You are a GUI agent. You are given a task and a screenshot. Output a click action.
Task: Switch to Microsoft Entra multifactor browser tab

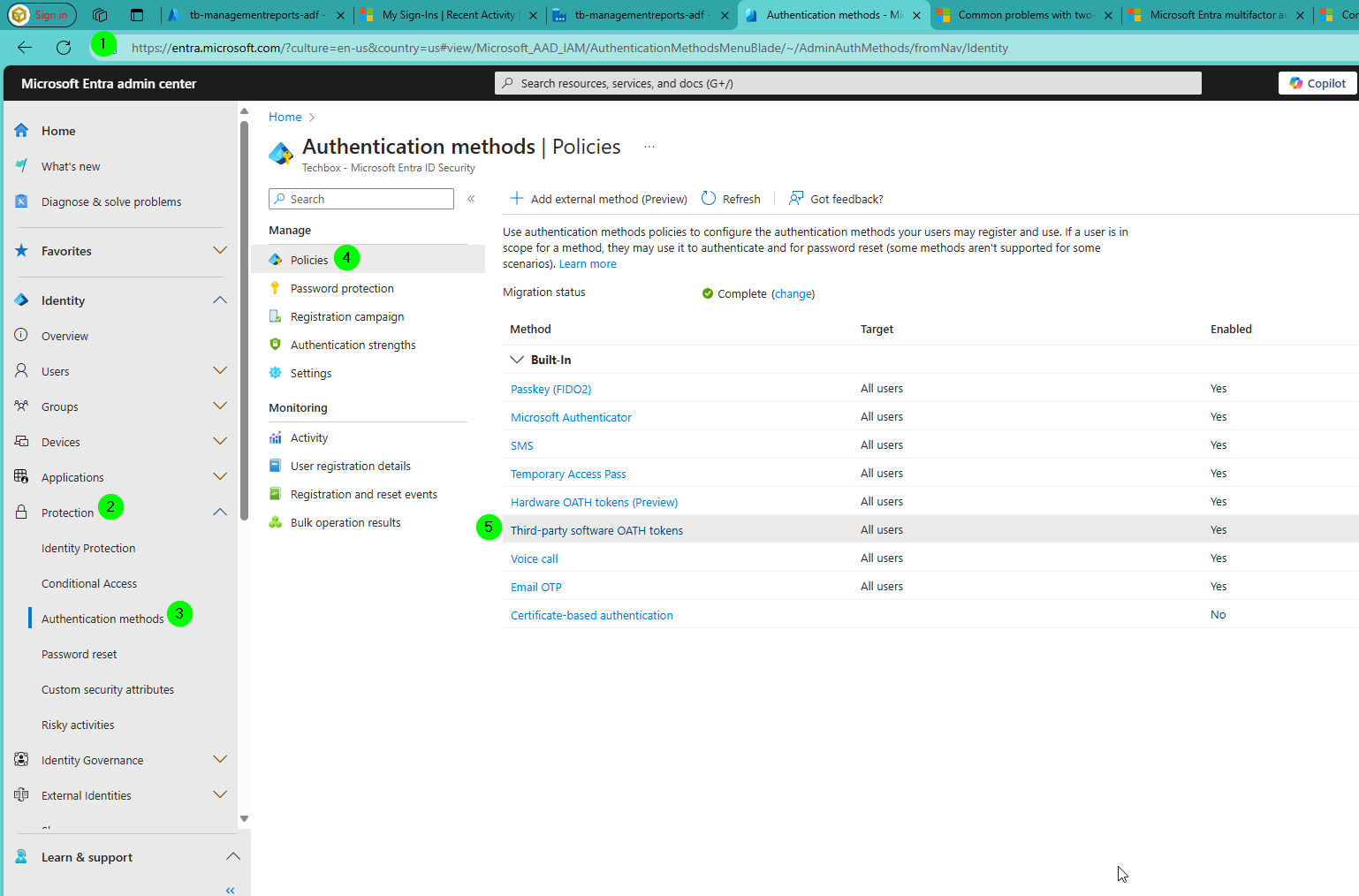point(1218,15)
